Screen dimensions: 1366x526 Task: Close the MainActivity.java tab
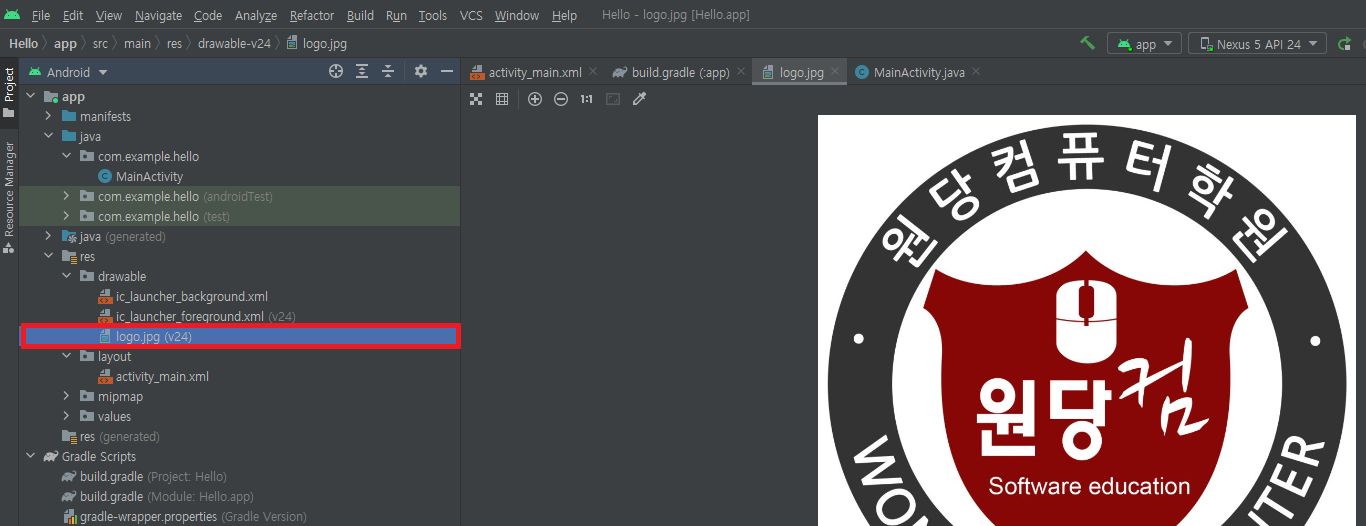(x=976, y=71)
